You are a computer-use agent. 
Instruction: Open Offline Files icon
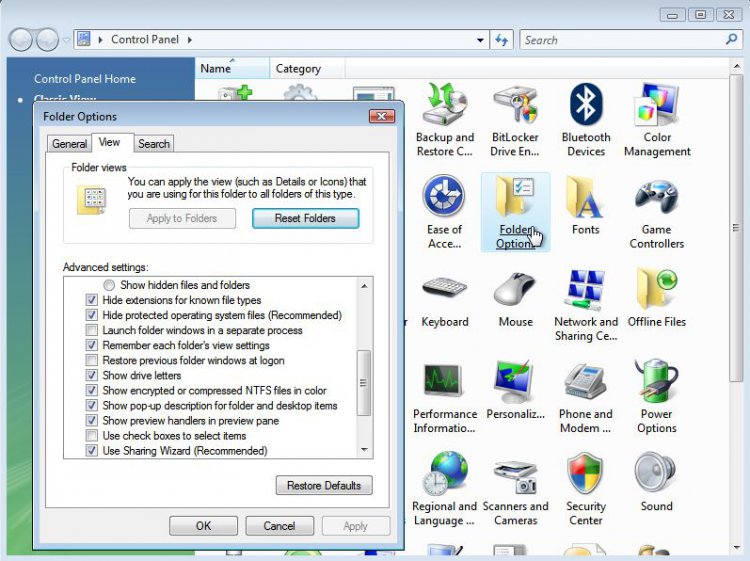coord(657,299)
